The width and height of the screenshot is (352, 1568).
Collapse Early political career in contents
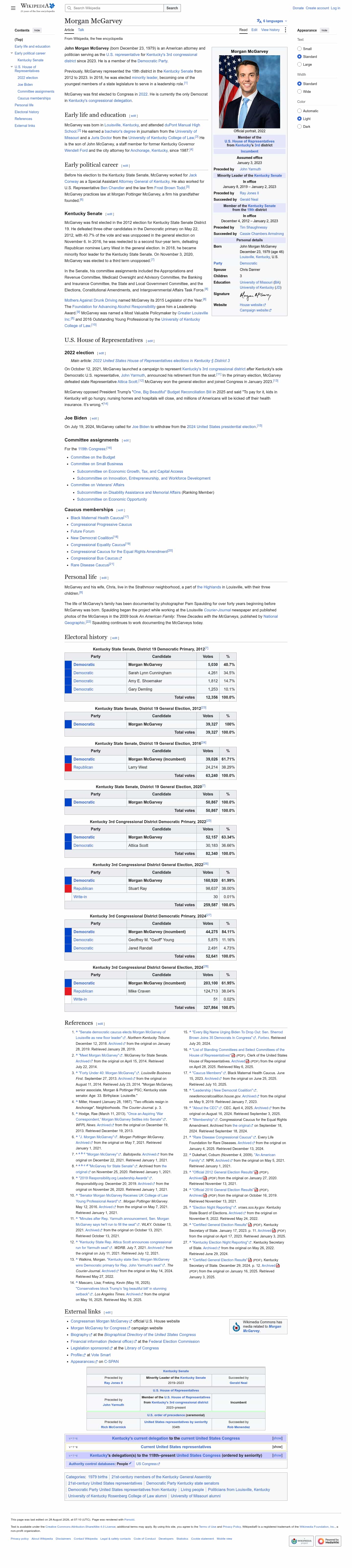point(11,53)
